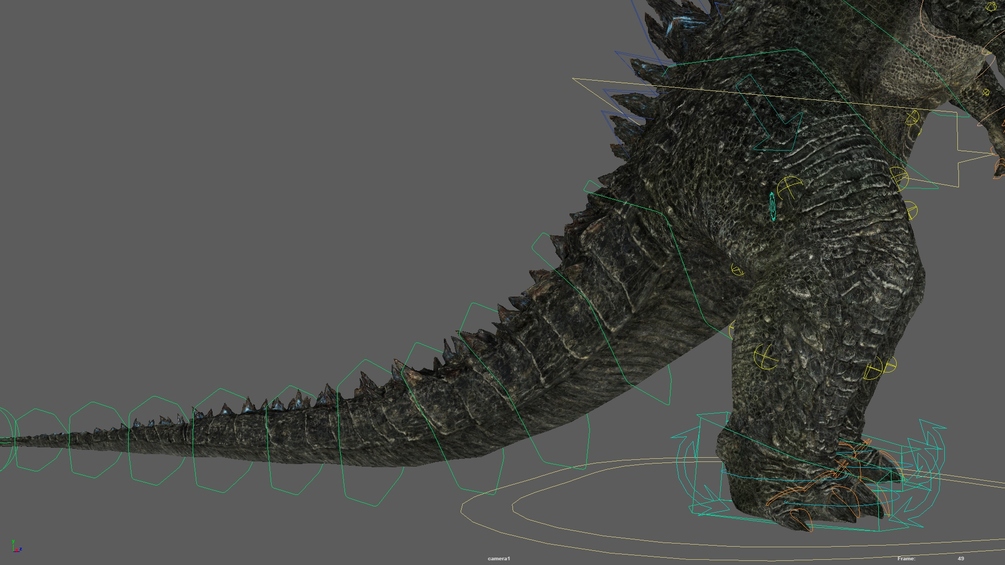Image resolution: width=1005 pixels, height=565 pixels.
Task: Click the "Frame:" label in the viewport
Action: click(x=906, y=559)
